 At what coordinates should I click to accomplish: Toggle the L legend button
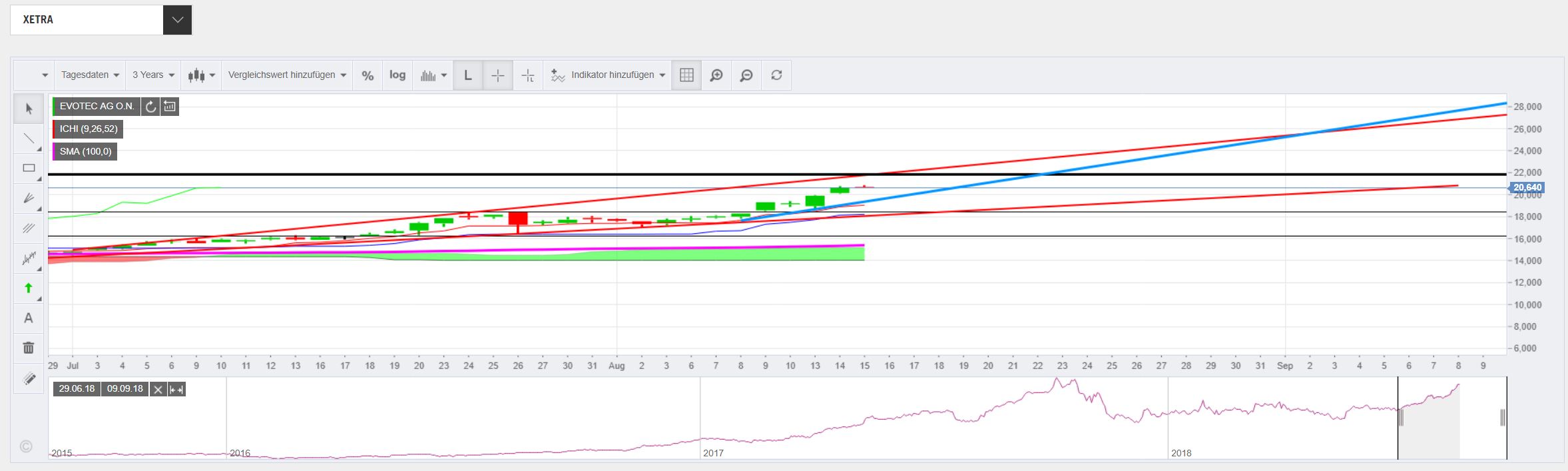468,75
